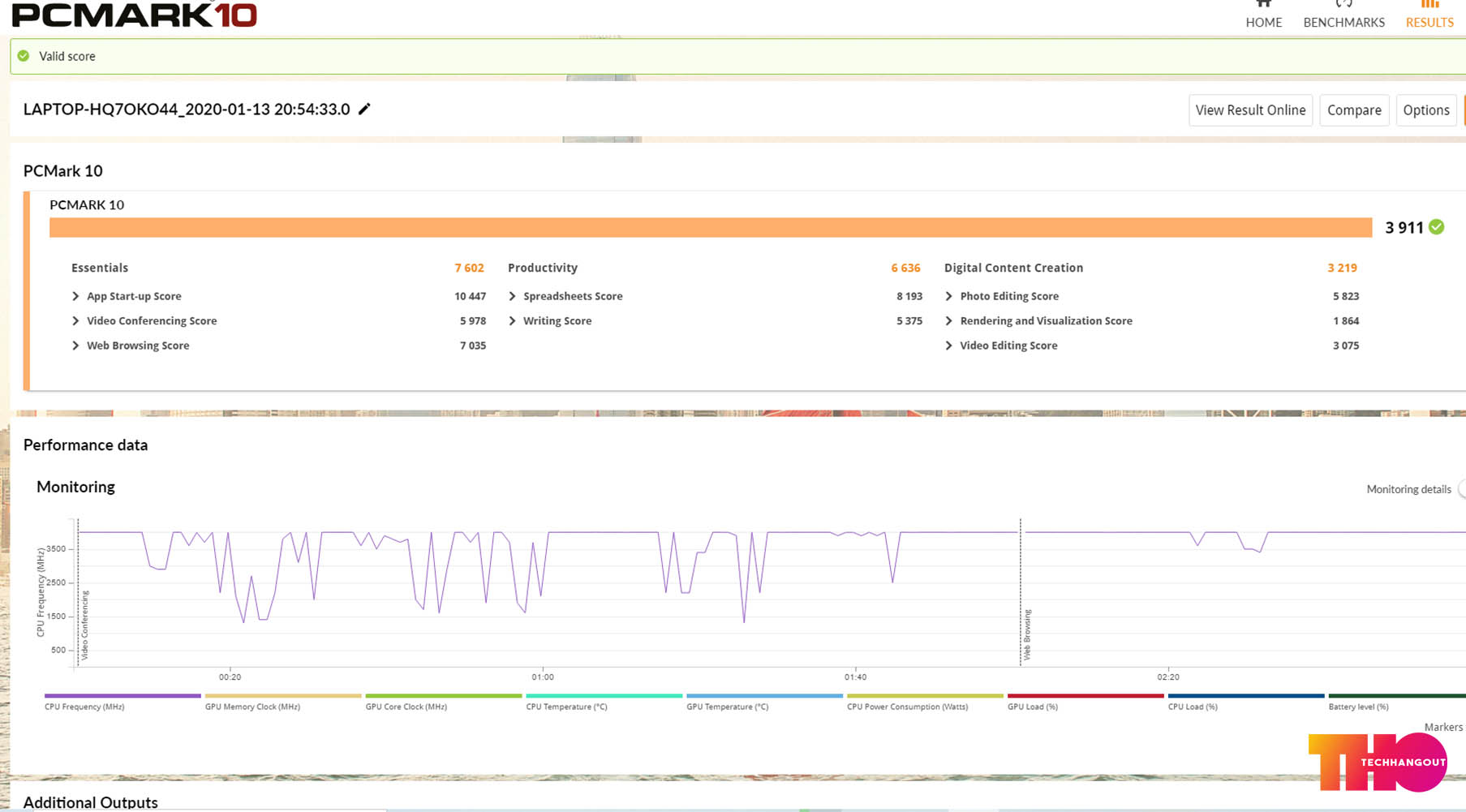This screenshot has width=1466, height=812.
Task: Click the Additional Outputs heading
Action: point(91,802)
